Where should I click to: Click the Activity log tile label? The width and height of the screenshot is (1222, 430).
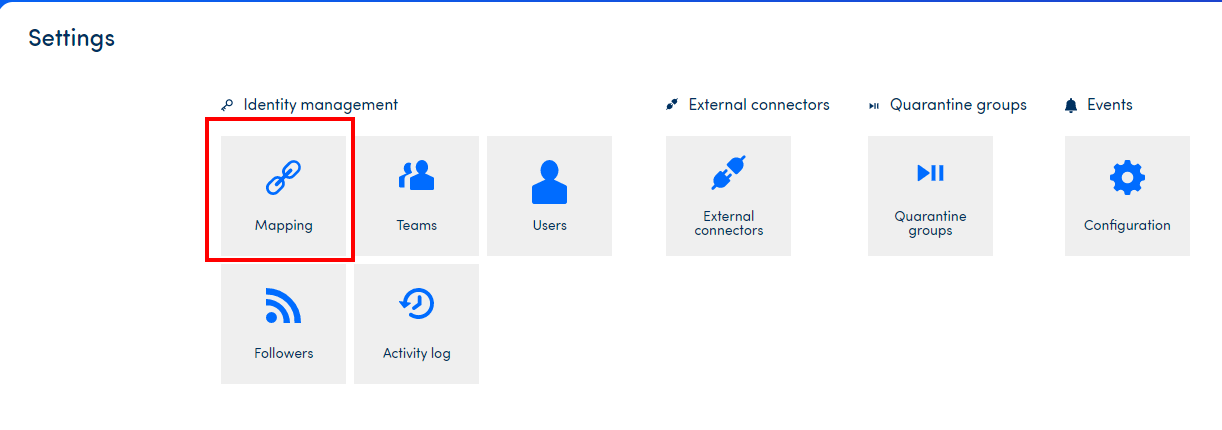coord(416,353)
